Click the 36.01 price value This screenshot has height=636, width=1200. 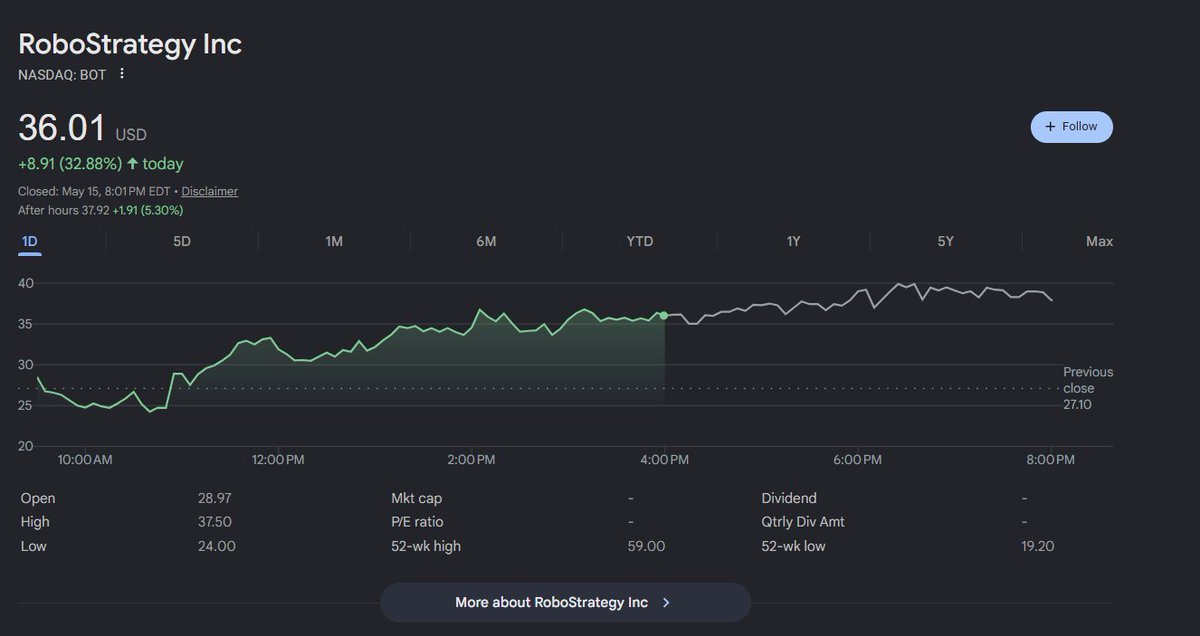[x=62, y=129]
